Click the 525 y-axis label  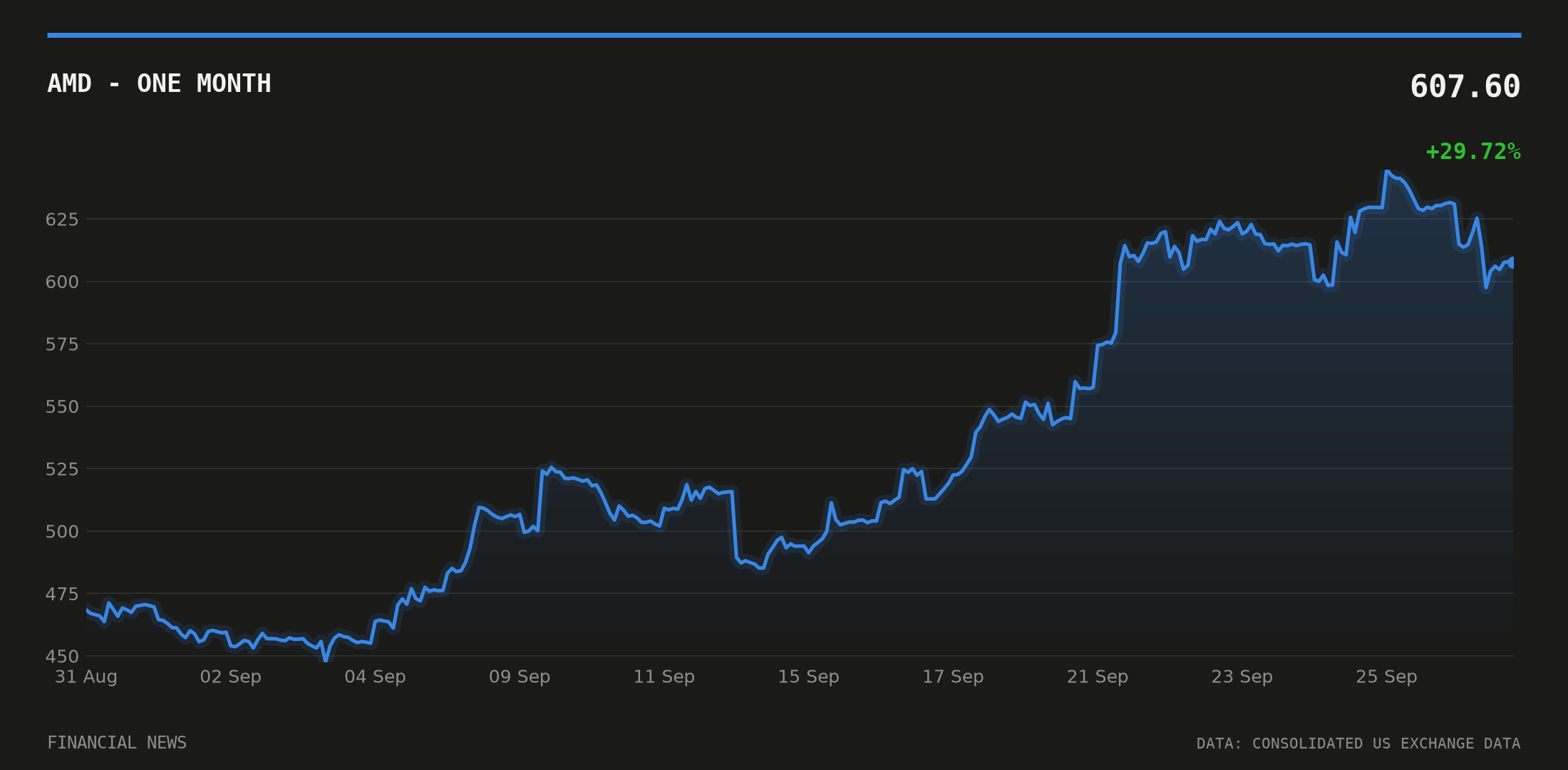click(62, 469)
